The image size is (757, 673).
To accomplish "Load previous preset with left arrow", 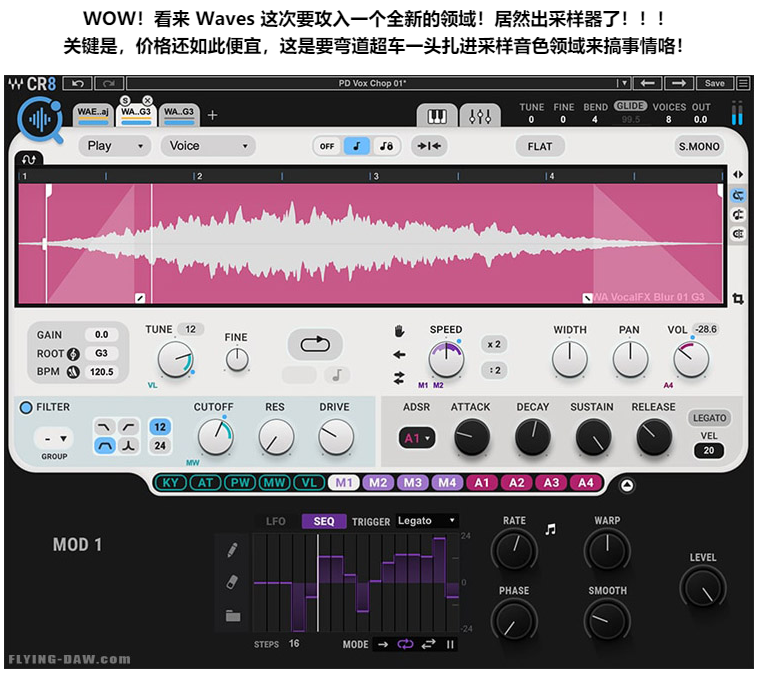I will click(647, 83).
